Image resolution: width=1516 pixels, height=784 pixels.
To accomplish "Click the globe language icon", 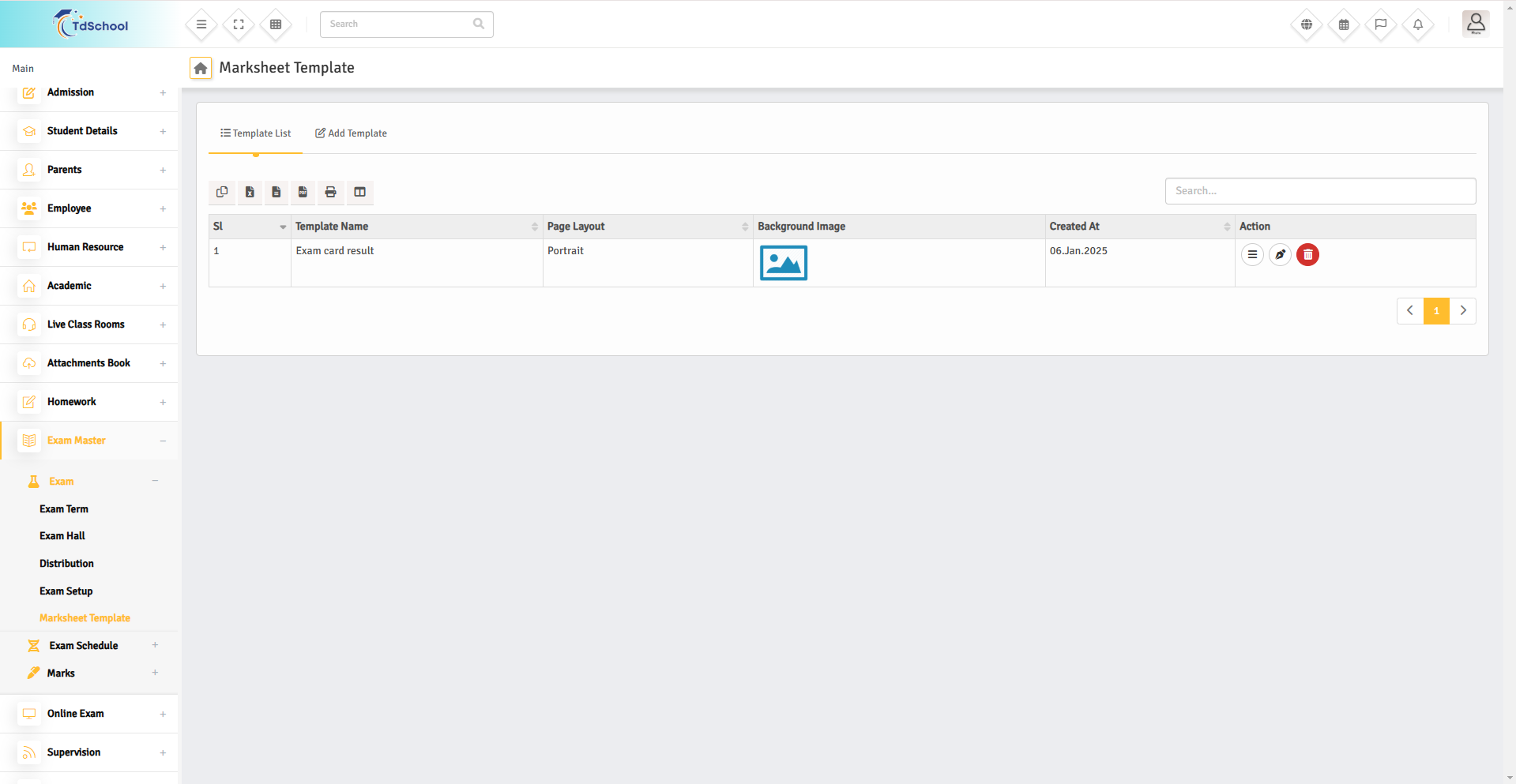I will [x=1307, y=24].
